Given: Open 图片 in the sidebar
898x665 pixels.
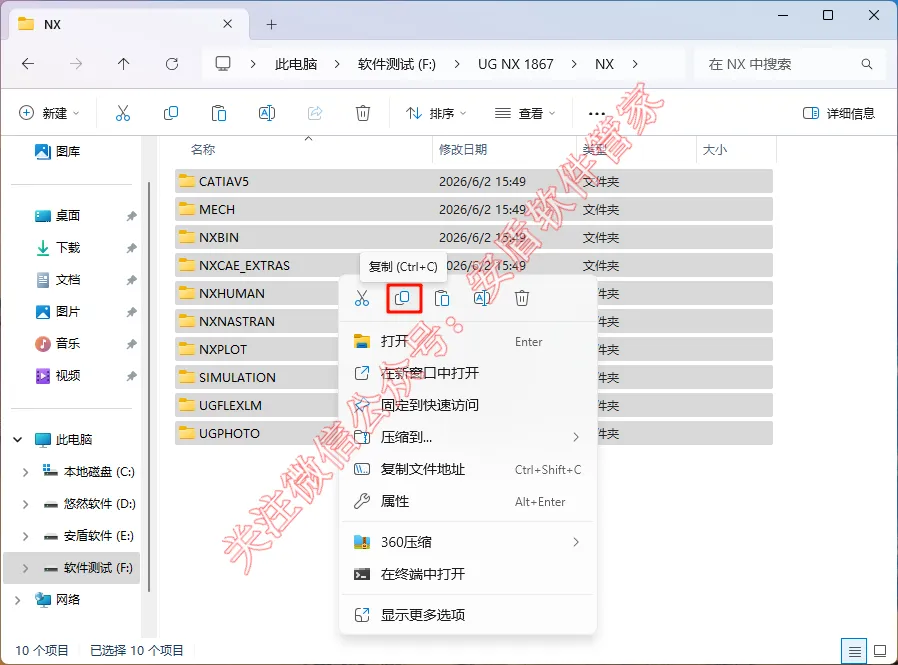Looking at the screenshot, I should [68, 312].
